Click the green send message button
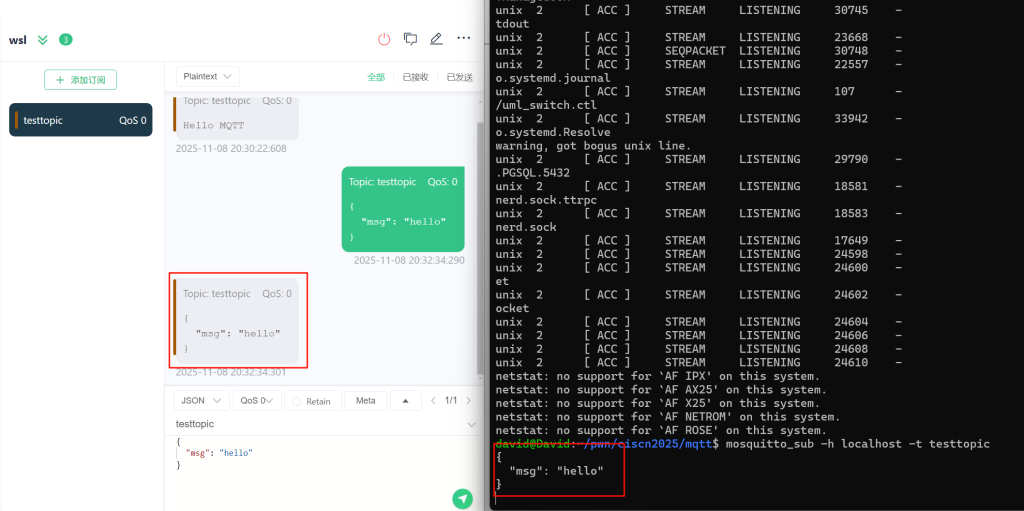 click(462, 498)
